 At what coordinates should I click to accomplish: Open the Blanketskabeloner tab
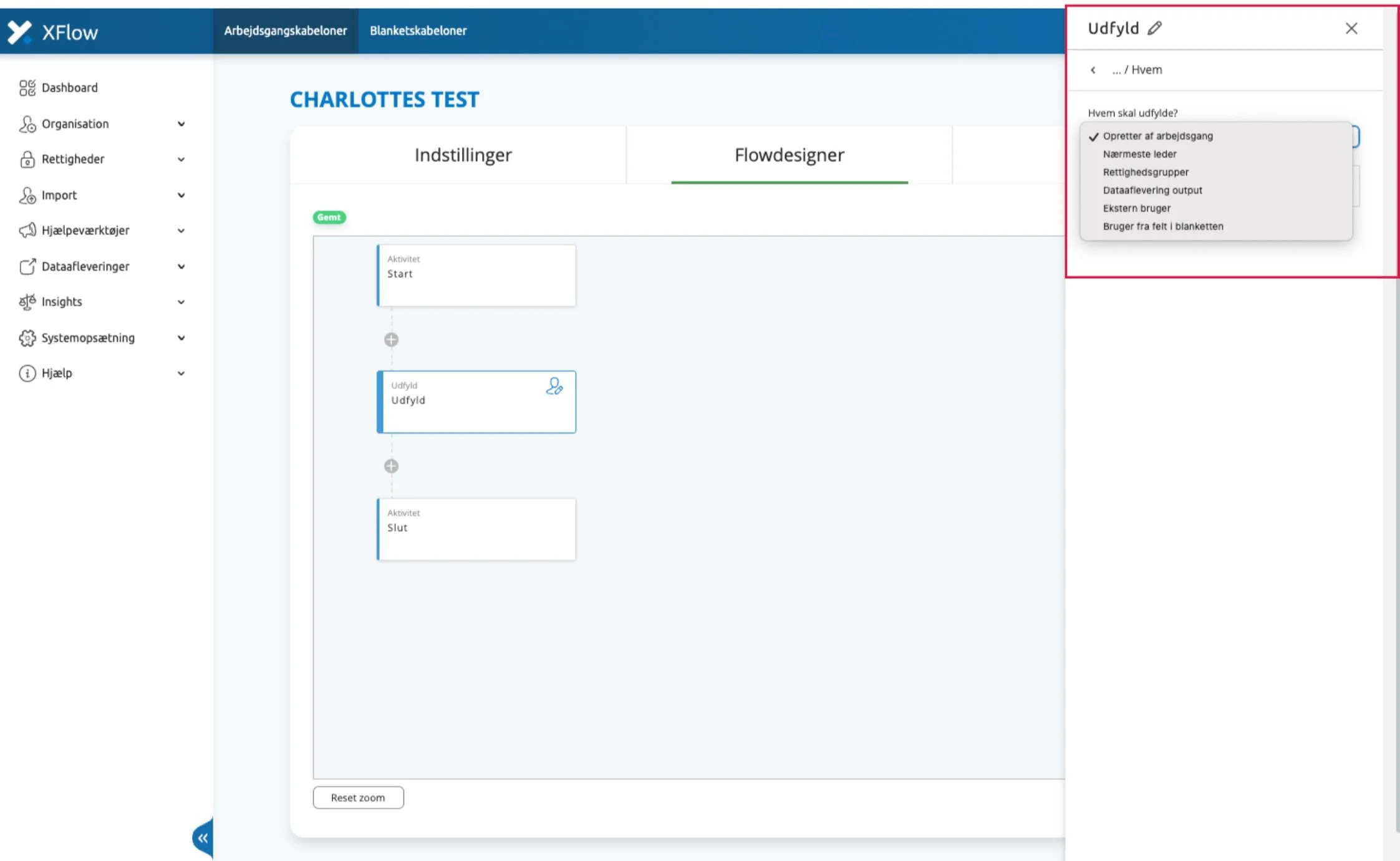pyautogui.click(x=418, y=31)
